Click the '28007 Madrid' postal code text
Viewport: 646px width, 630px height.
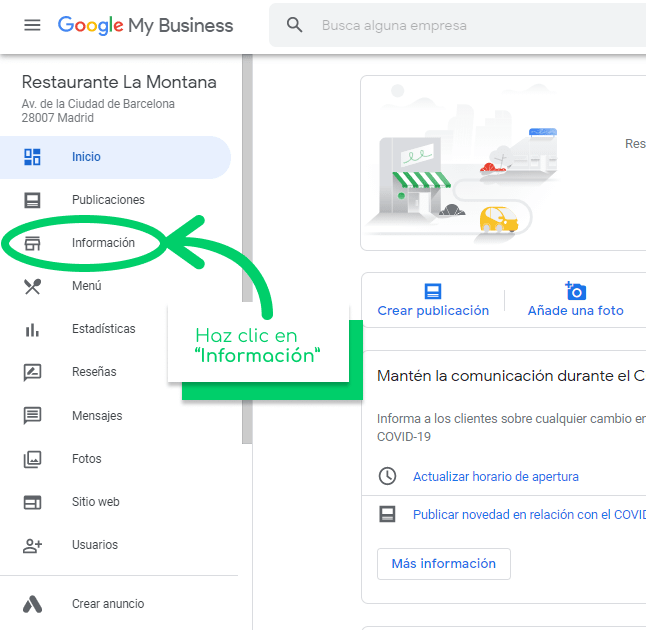(58, 118)
